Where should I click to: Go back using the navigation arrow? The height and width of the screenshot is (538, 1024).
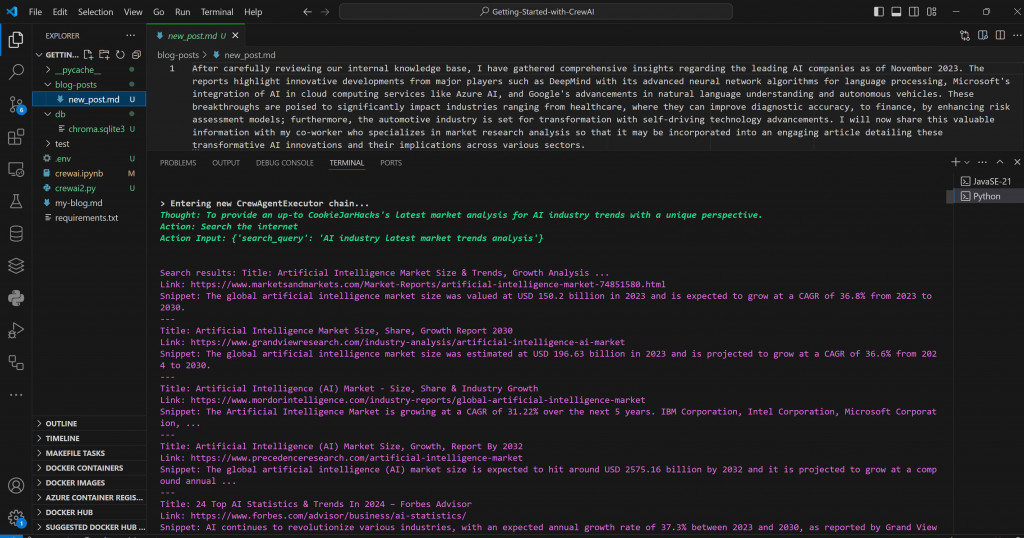click(307, 12)
